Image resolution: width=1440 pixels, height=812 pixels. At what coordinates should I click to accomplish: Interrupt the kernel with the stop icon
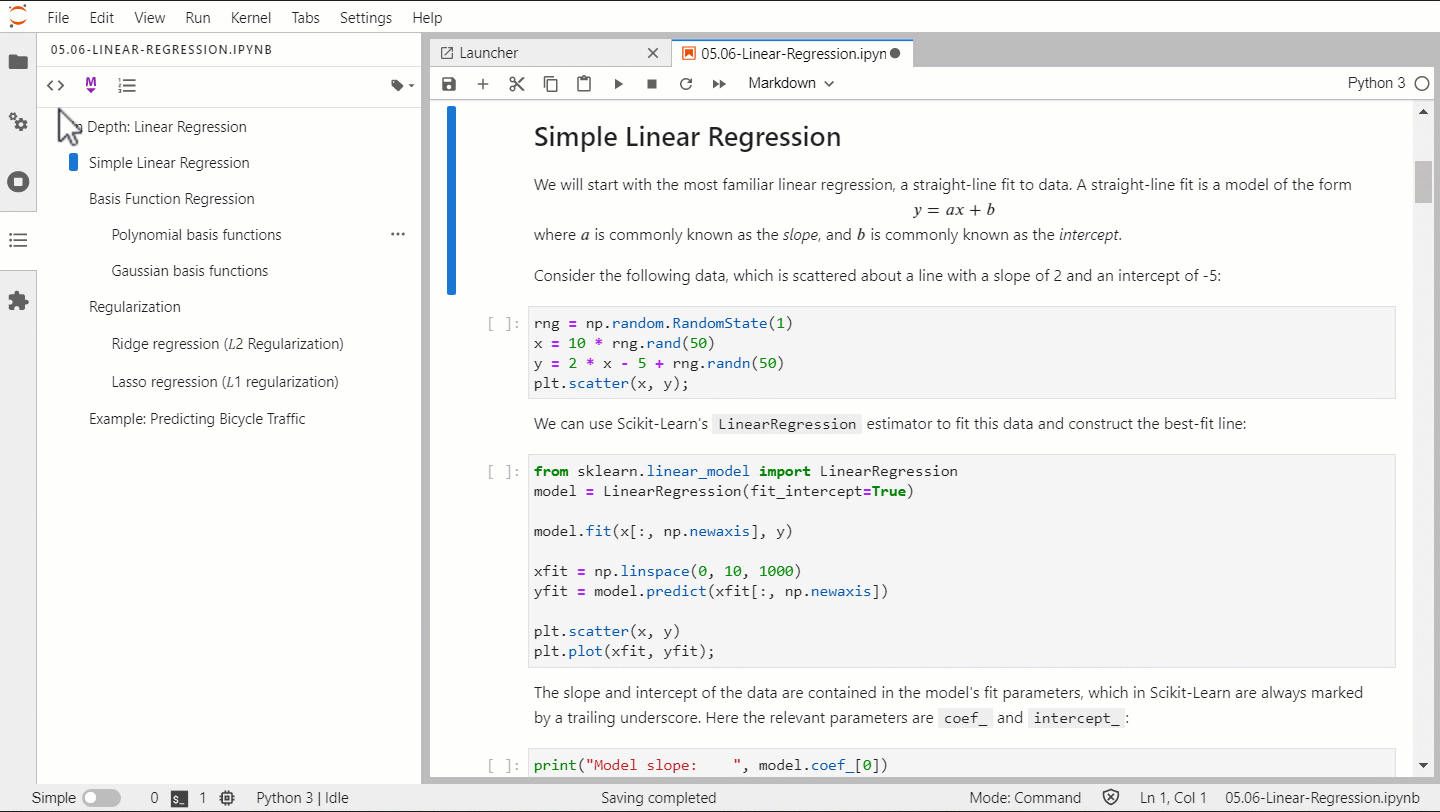tap(651, 84)
